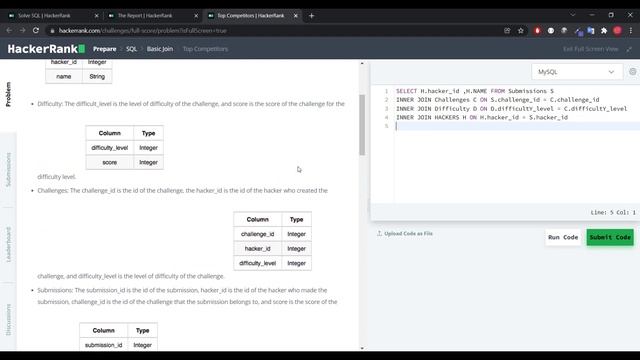Click 'Difficulty' in editor line 3
The image size is (640, 360).
tap(452, 109)
